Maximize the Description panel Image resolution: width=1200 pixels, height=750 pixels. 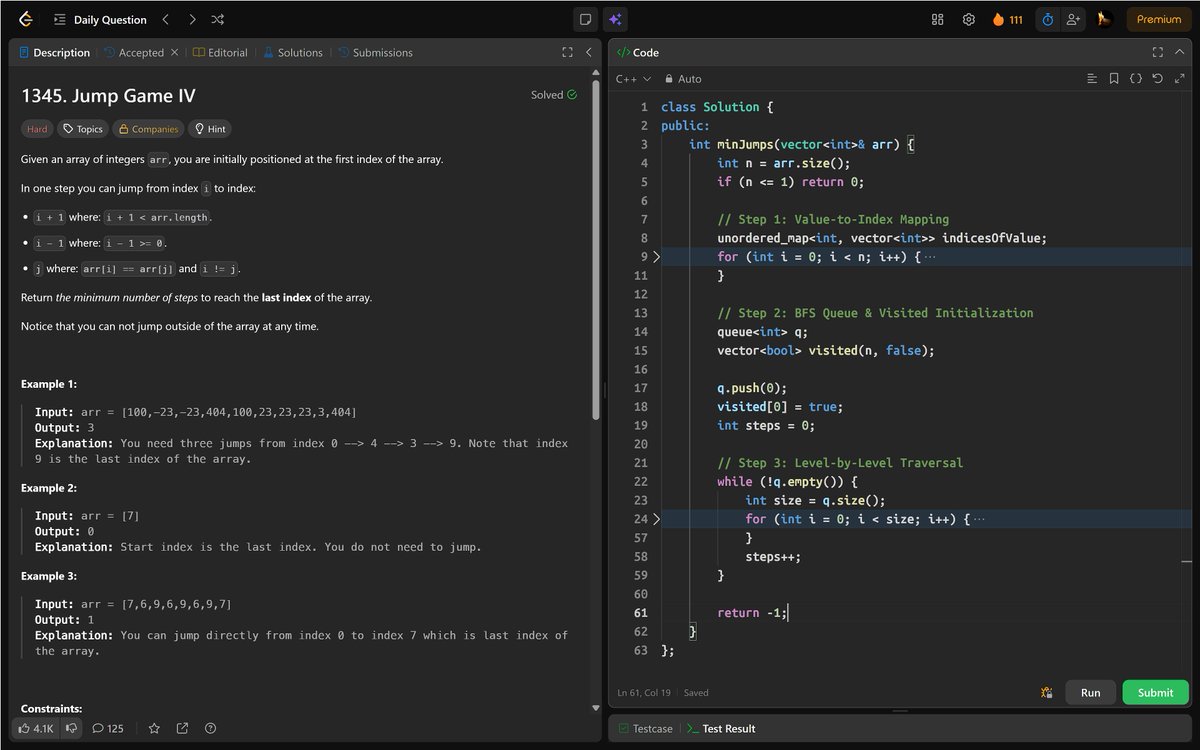(567, 52)
